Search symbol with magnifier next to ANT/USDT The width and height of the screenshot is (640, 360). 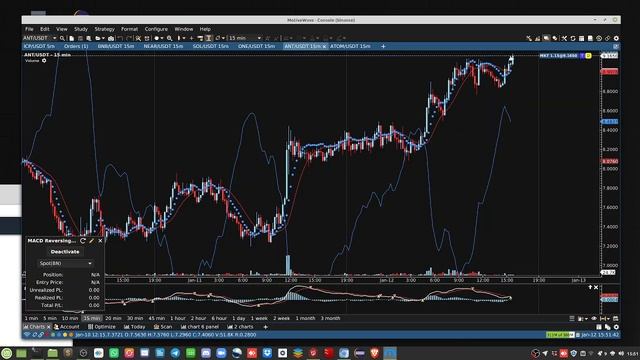(62, 38)
